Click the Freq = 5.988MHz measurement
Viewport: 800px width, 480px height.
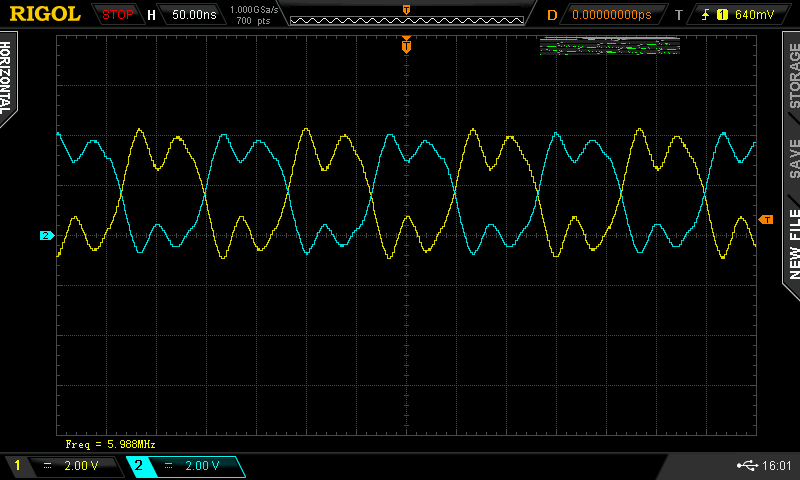(110, 444)
